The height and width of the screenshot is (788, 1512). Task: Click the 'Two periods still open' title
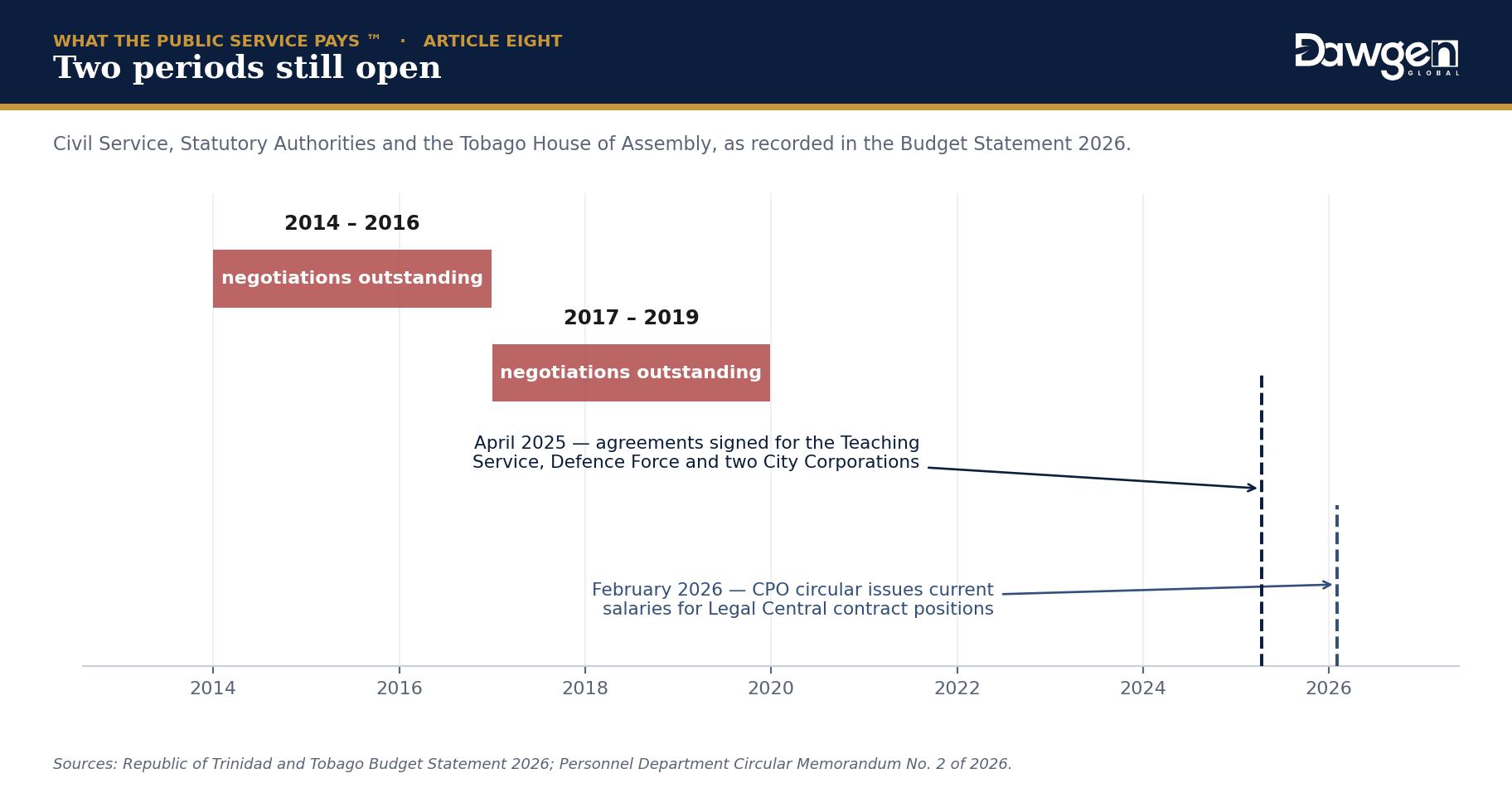(x=247, y=69)
